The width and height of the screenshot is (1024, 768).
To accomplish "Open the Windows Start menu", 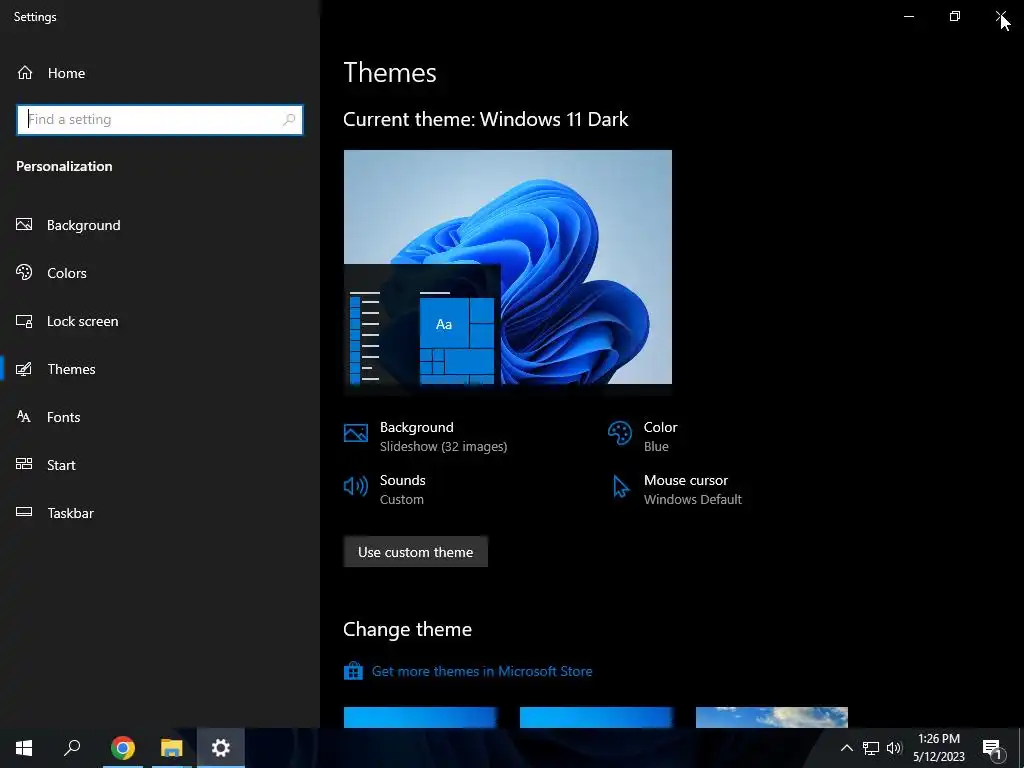I will [24, 748].
